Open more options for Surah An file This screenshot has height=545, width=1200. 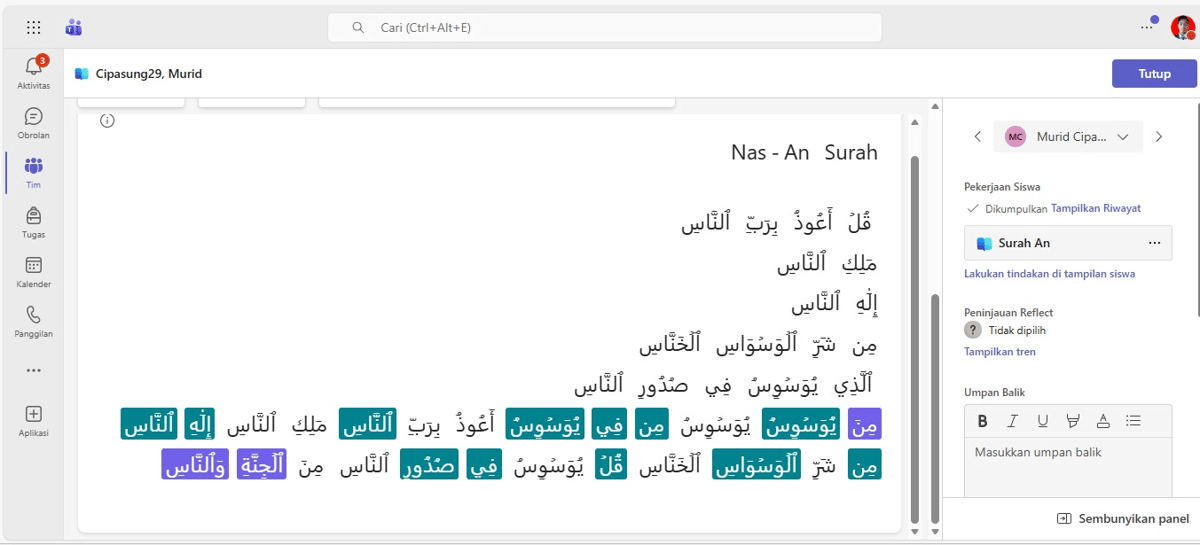click(x=1154, y=243)
